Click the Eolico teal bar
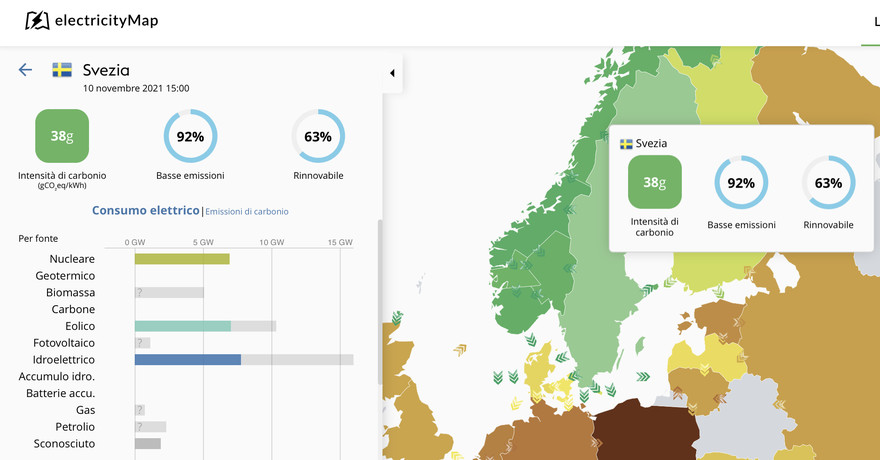Screen dimensions: 880x460 (183, 326)
